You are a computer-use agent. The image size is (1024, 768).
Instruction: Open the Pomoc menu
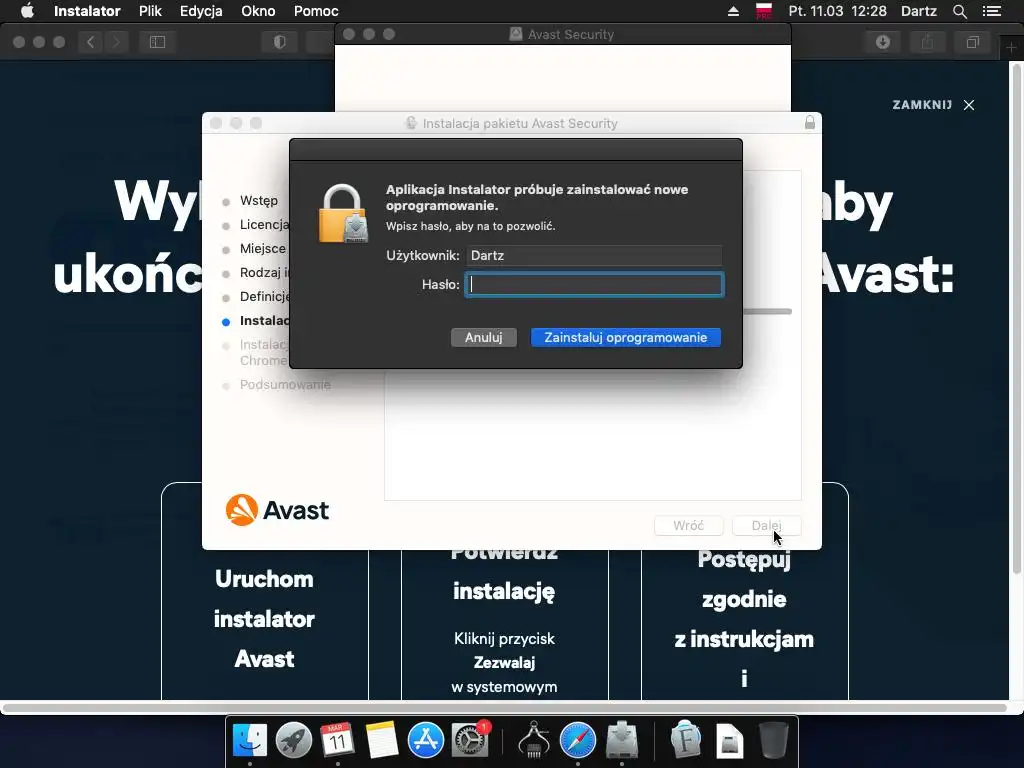316,11
